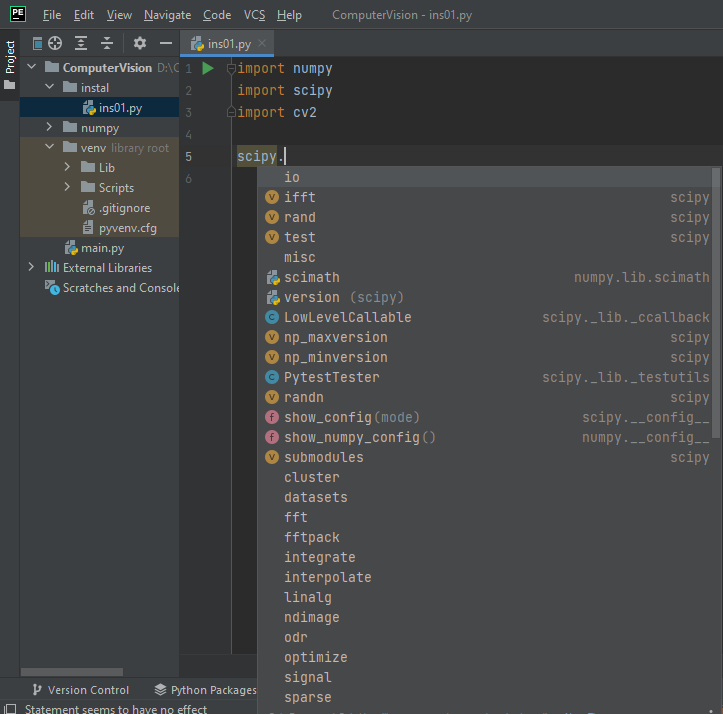723x714 pixels.
Task: Open Version Control tool window
Action: tap(81, 690)
